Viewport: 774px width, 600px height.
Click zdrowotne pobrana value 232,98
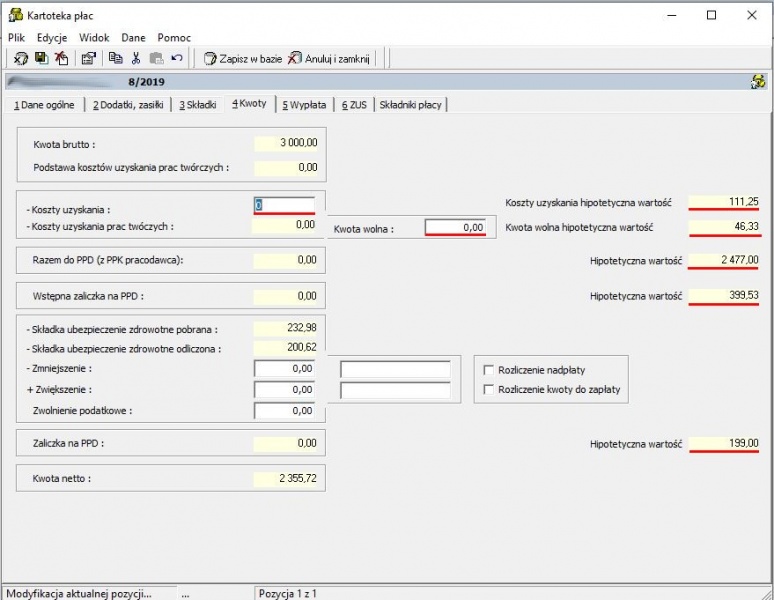[x=285, y=328]
